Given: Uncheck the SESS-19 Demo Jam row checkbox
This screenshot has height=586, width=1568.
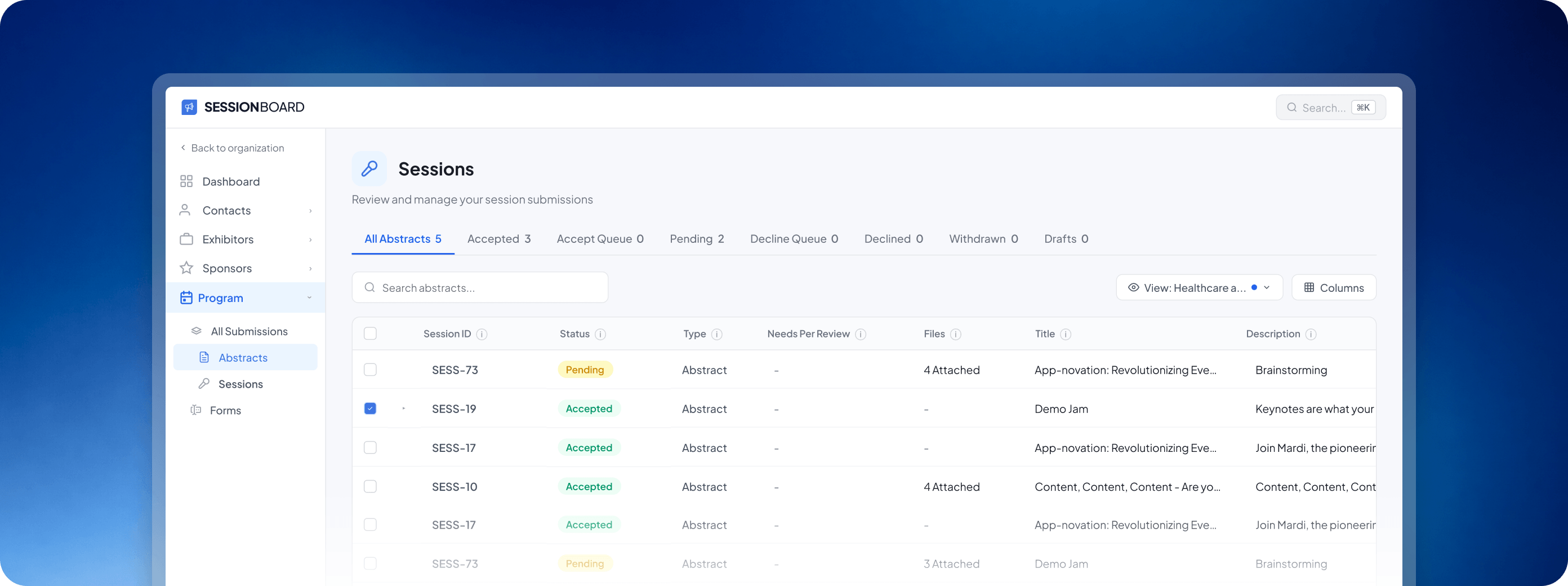Looking at the screenshot, I should [x=370, y=408].
